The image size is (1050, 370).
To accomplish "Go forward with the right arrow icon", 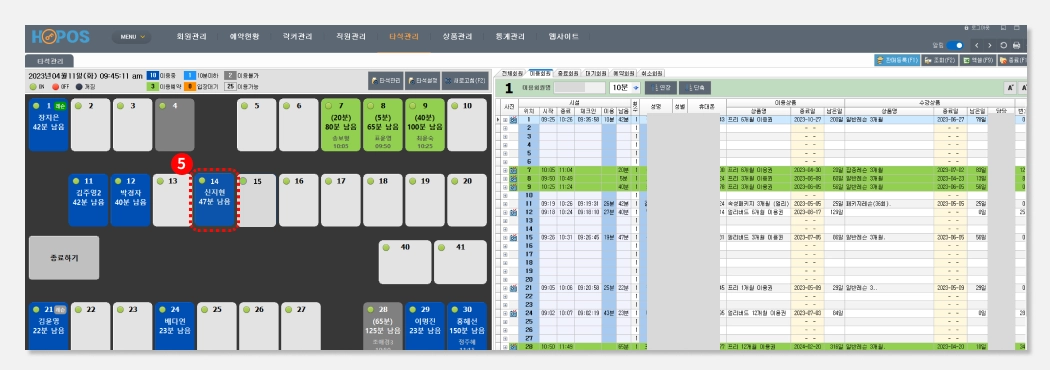I will point(990,45).
